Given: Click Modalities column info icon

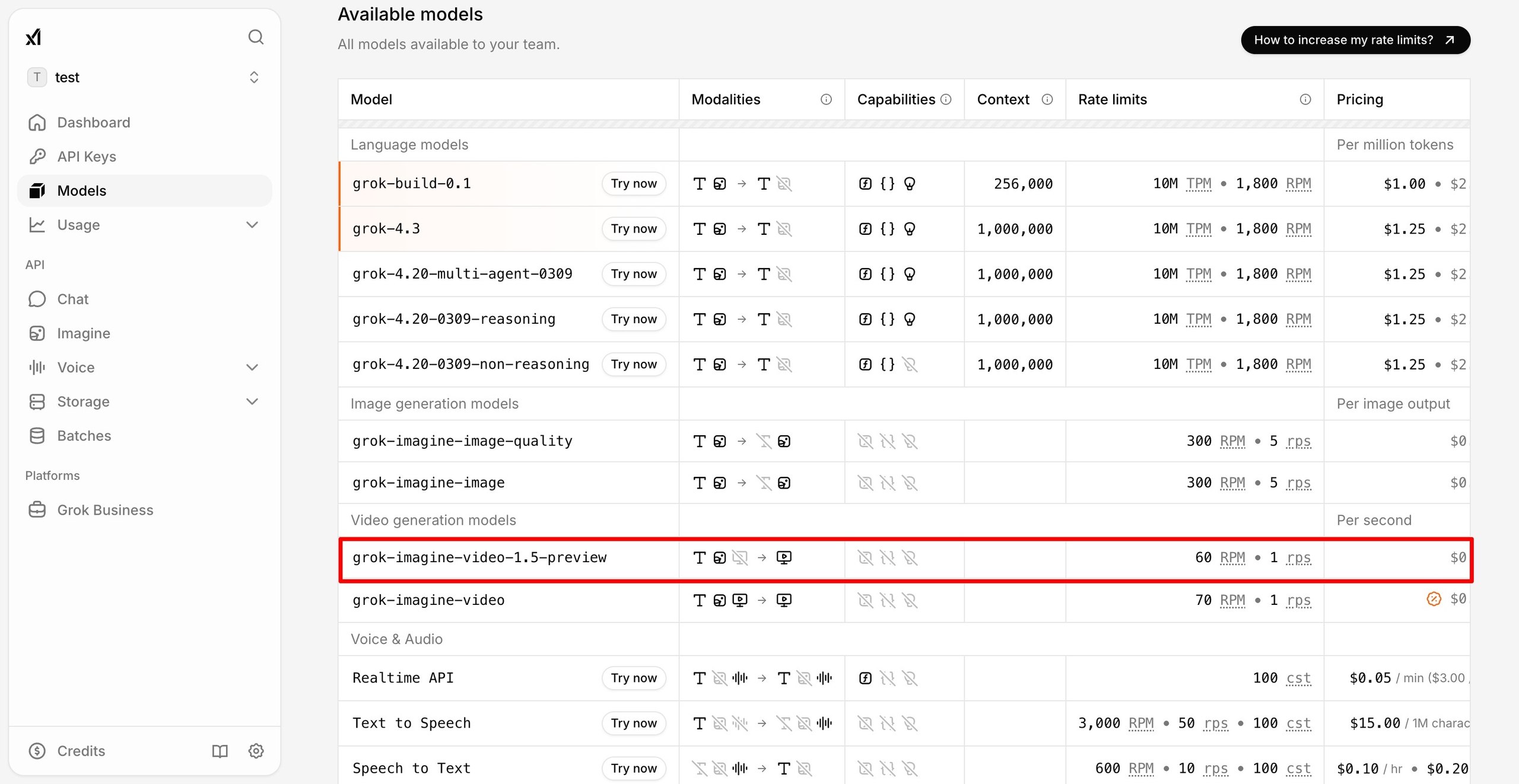Looking at the screenshot, I should (826, 100).
